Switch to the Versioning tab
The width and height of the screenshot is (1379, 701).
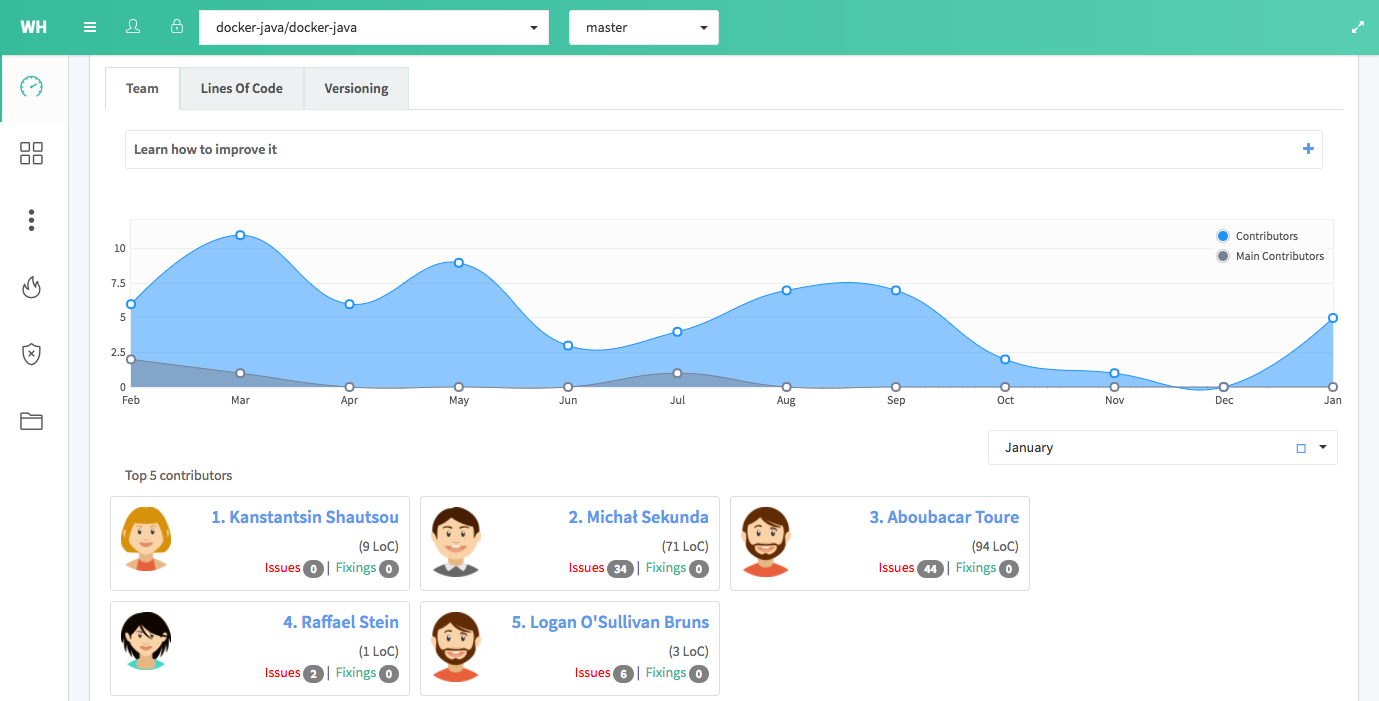click(356, 88)
